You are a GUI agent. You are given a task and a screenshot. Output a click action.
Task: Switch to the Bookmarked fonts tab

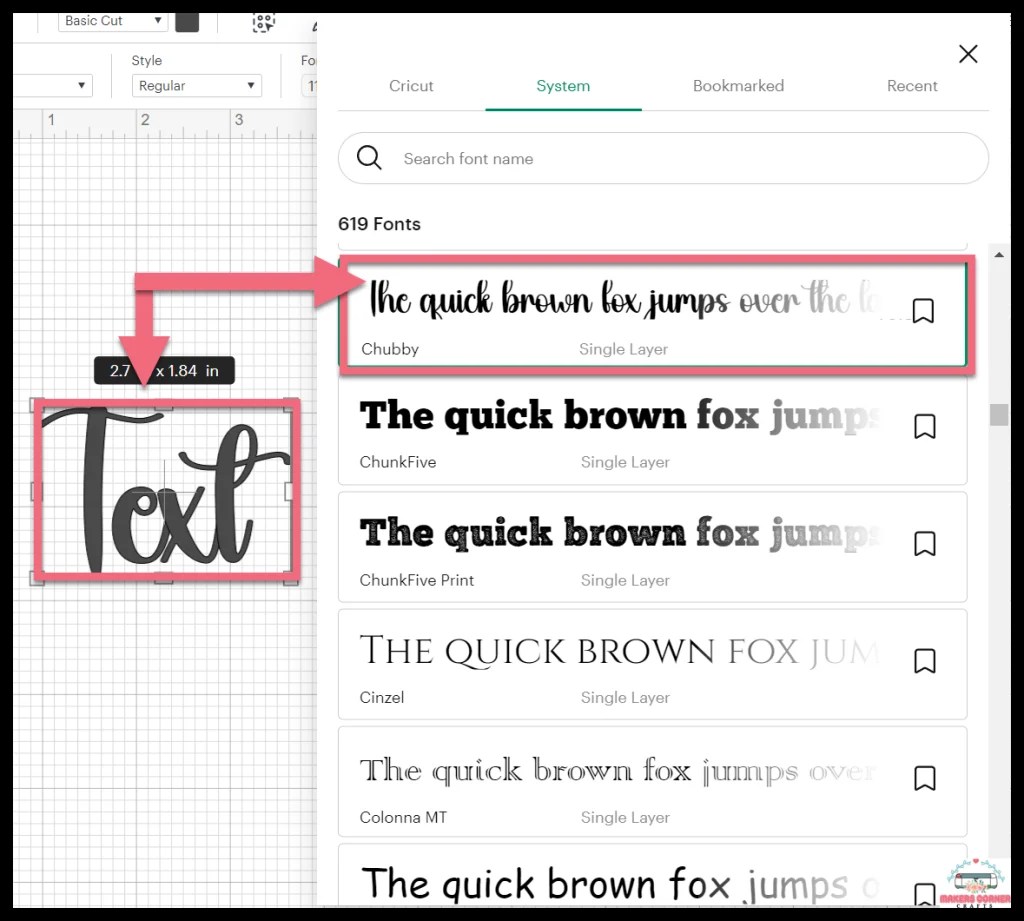pos(738,86)
